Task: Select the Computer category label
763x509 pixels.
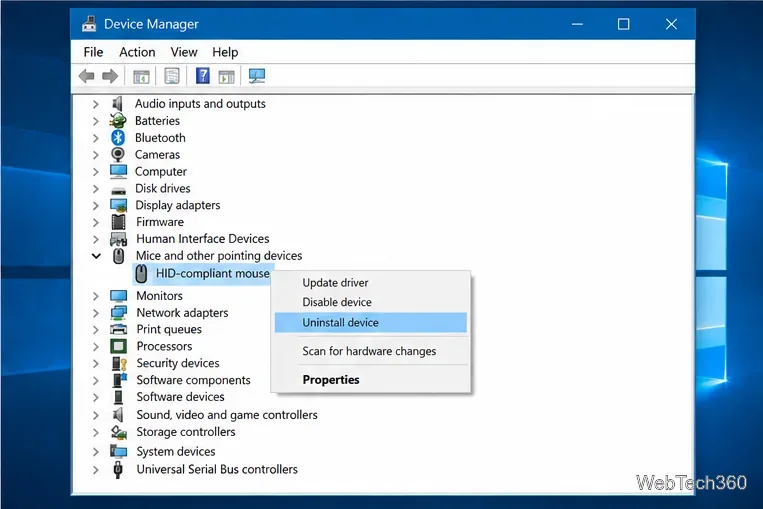Action: [x=161, y=172]
